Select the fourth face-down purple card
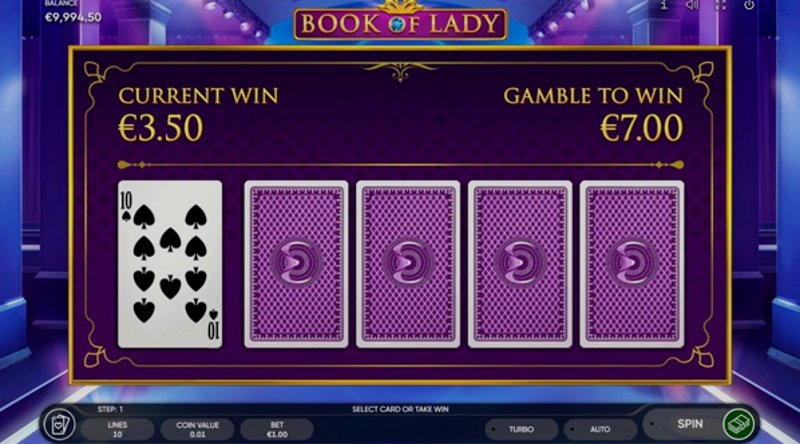 [x=632, y=264]
